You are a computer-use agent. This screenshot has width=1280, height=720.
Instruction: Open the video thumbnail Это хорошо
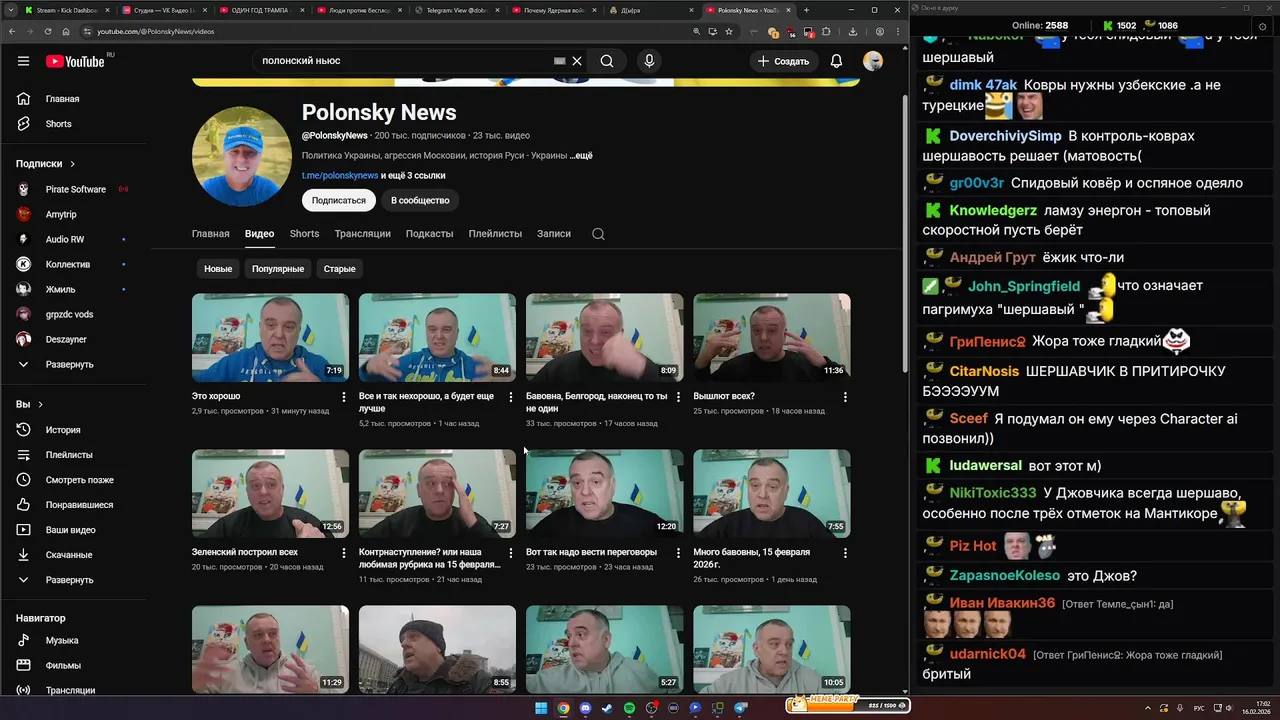tap(270, 337)
